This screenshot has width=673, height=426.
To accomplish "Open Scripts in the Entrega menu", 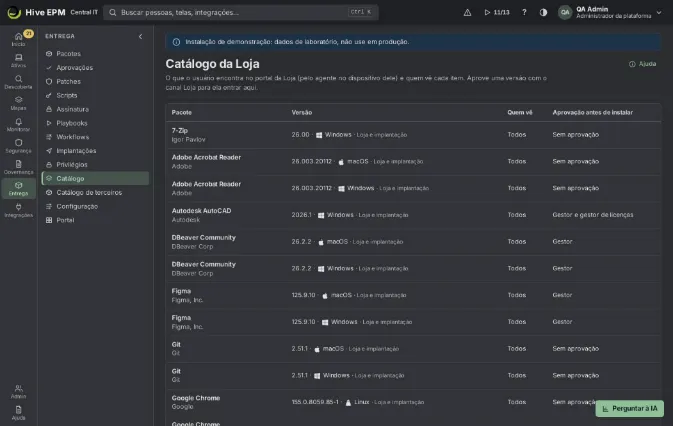I will 95,95.
